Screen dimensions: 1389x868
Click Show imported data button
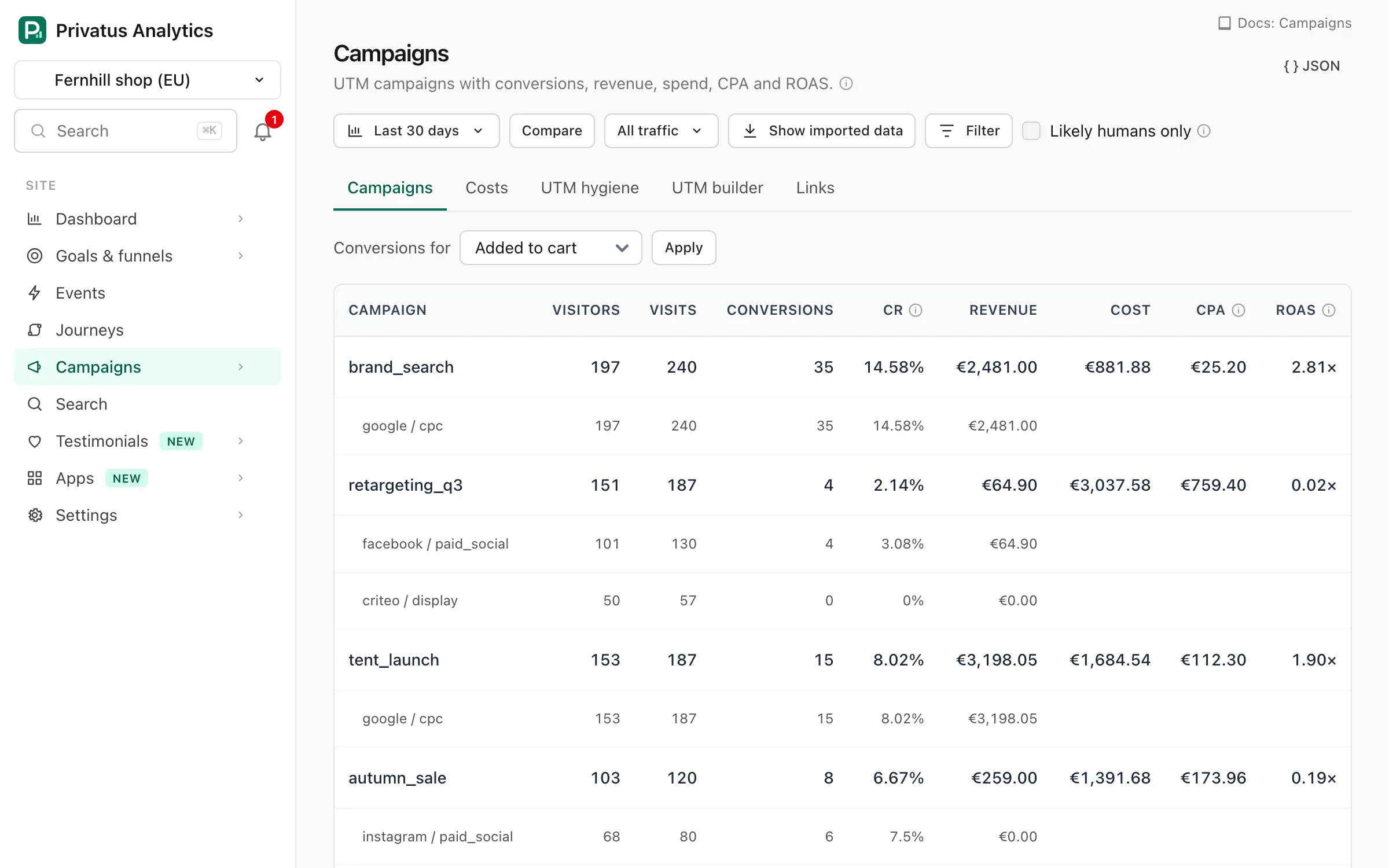point(822,131)
